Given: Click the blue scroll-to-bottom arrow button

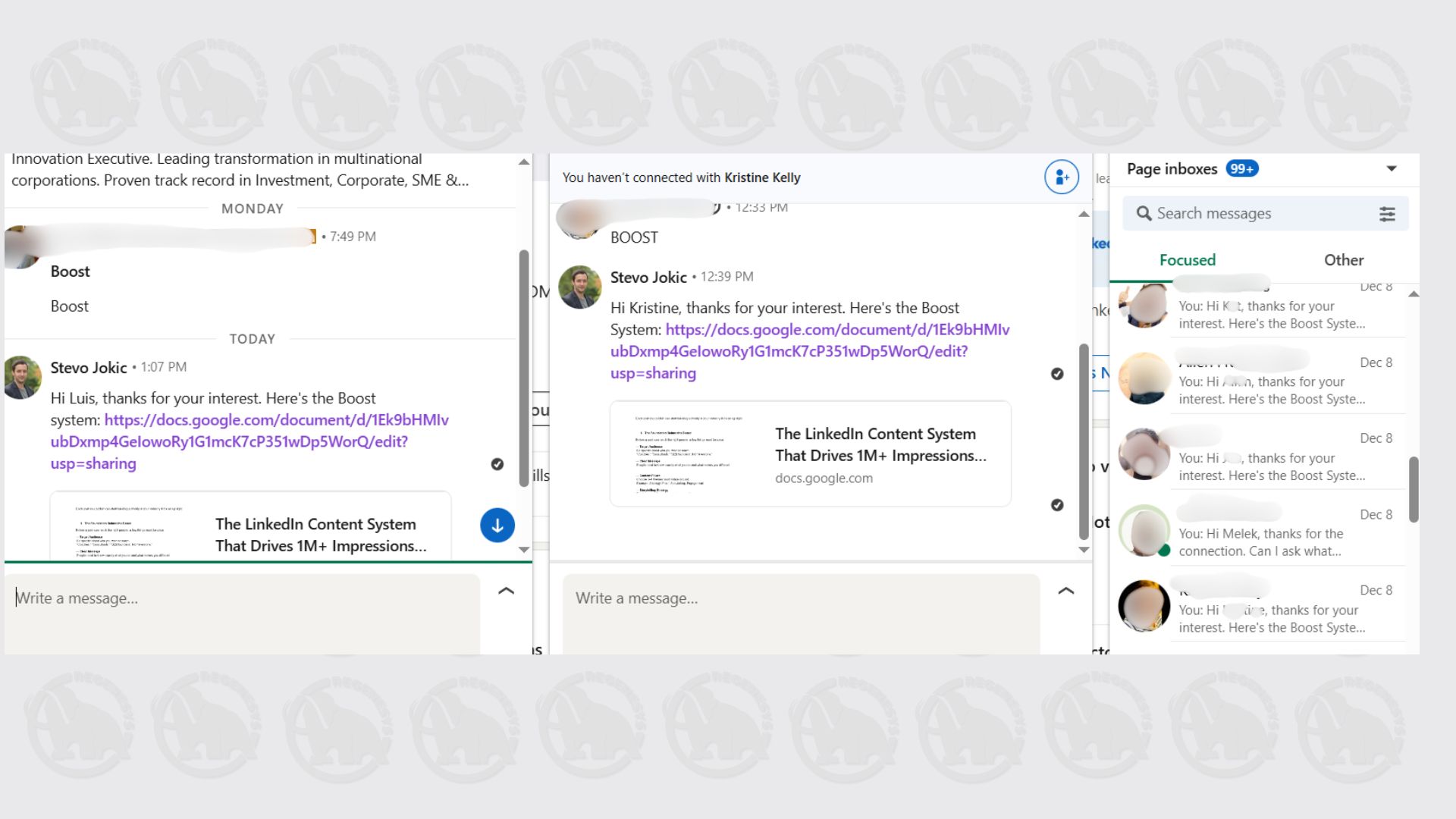Looking at the screenshot, I should (x=497, y=526).
